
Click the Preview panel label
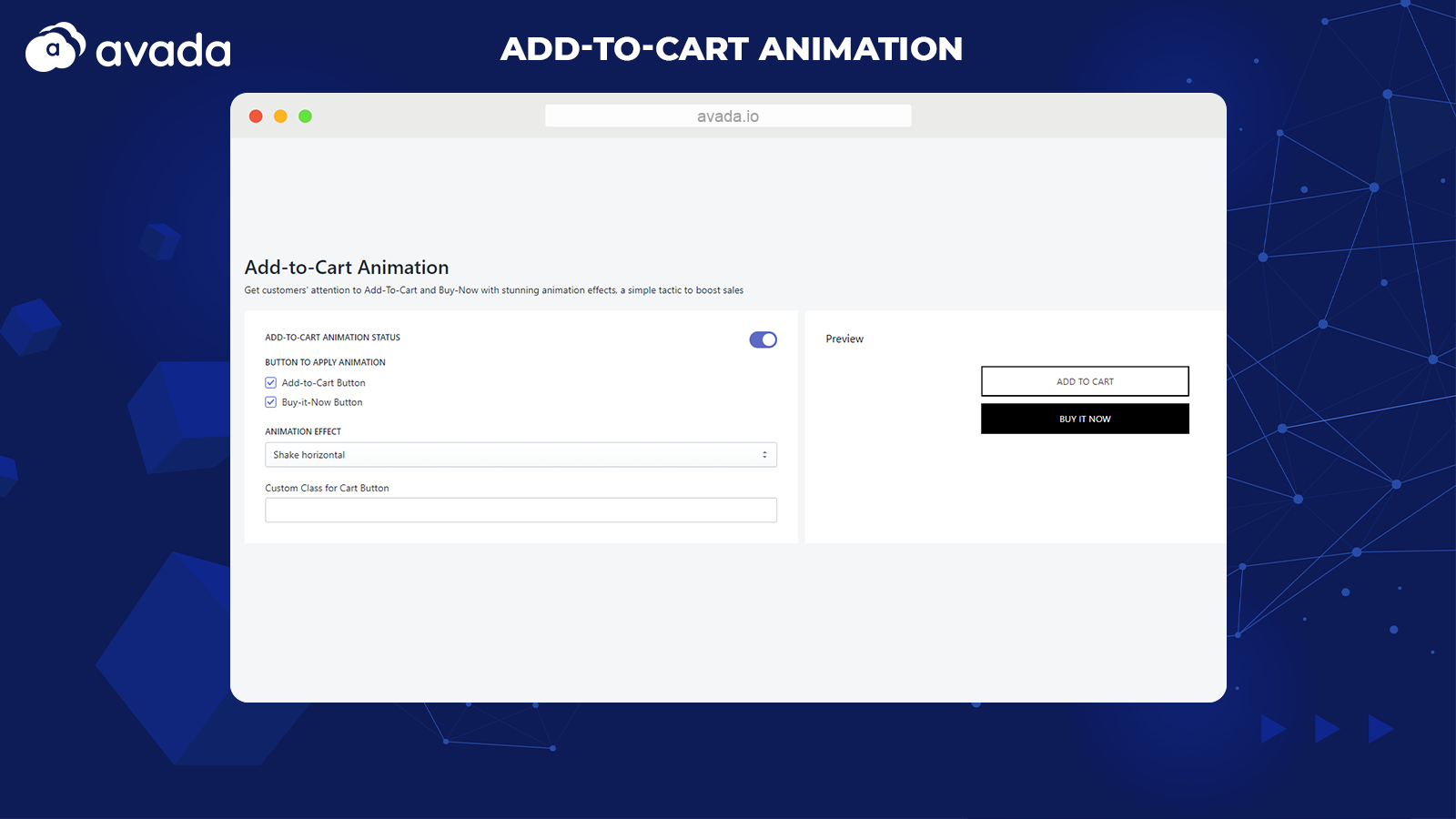coord(844,339)
